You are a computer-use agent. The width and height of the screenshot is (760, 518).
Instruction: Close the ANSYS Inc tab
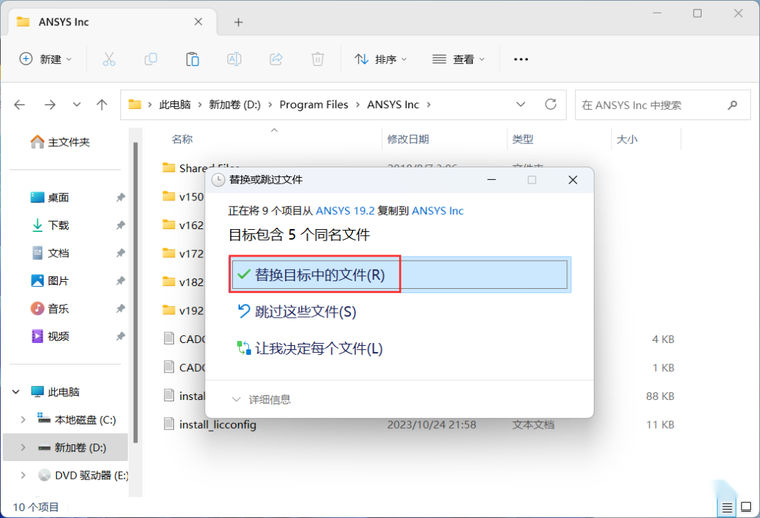198,22
